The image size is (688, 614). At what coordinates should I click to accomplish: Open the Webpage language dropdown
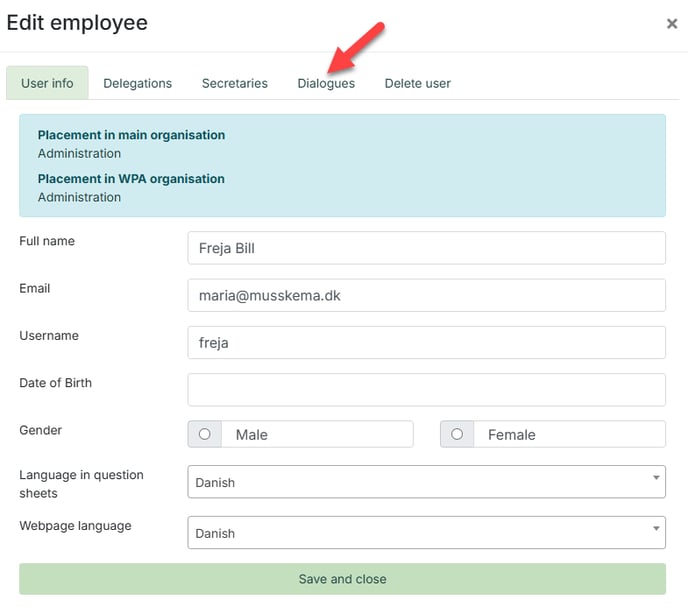(426, 533)
